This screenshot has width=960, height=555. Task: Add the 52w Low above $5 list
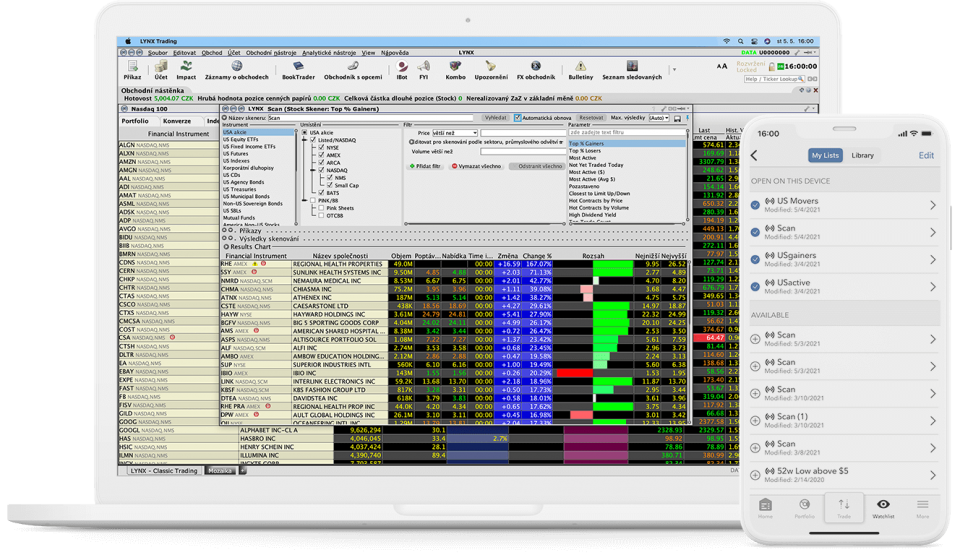tap(755, 475)
